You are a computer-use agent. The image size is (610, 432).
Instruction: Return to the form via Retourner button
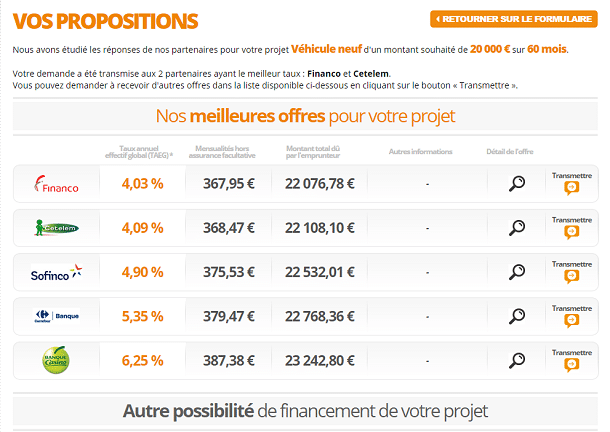(513, 19)
